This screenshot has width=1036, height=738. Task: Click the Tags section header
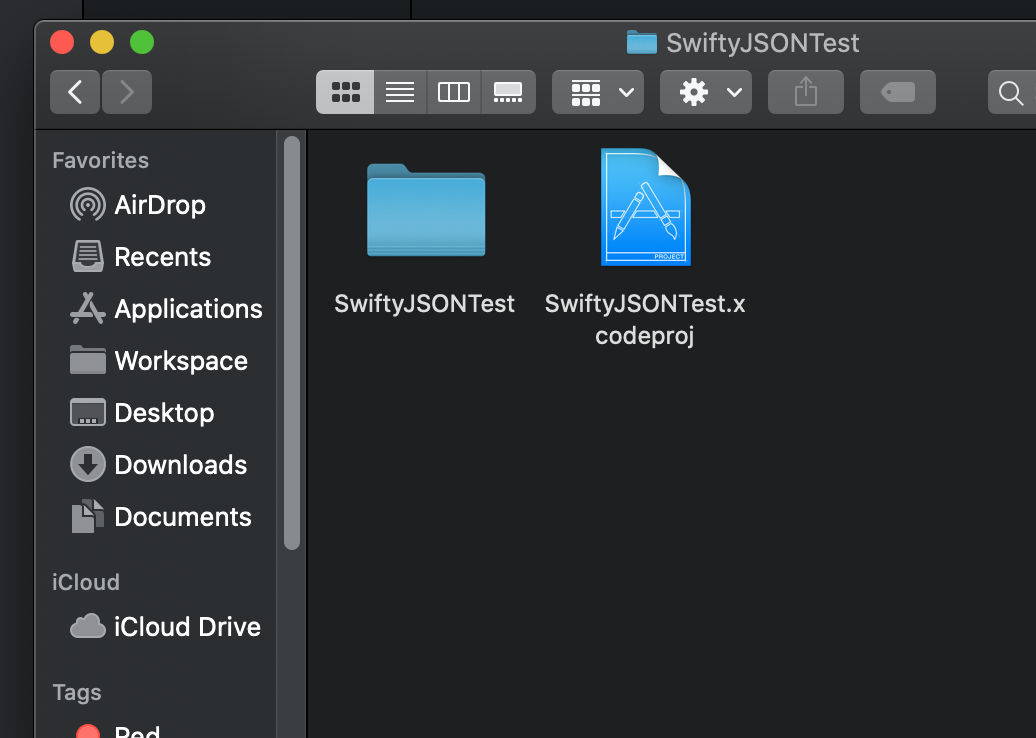pyautogui.click(x=77, y=692)
